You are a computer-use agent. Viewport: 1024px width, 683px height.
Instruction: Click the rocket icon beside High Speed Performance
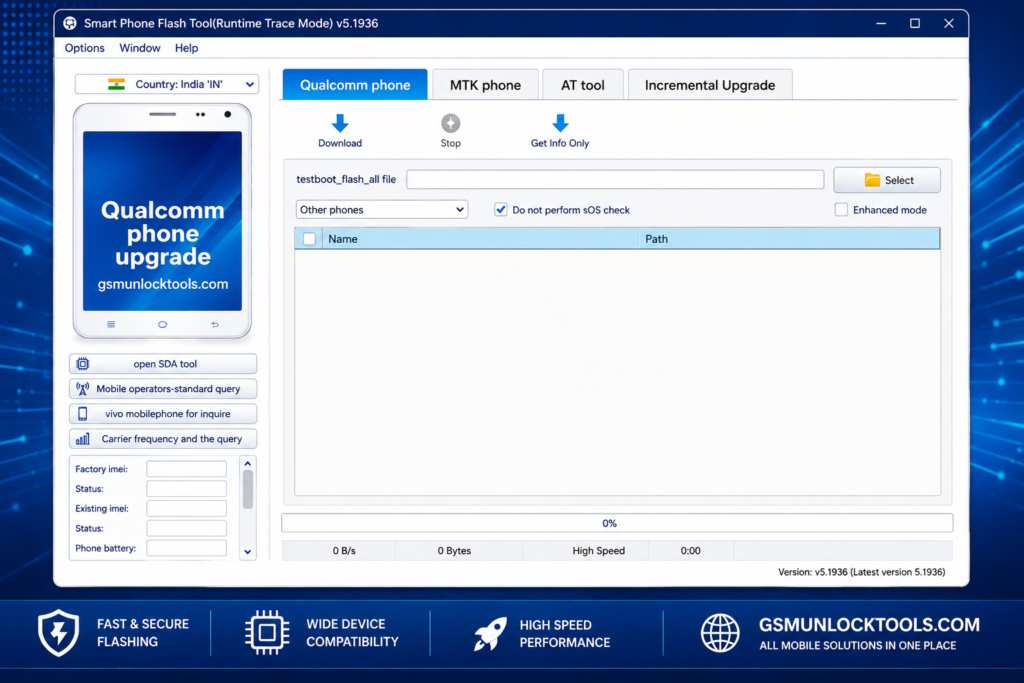tap(490, 633)
